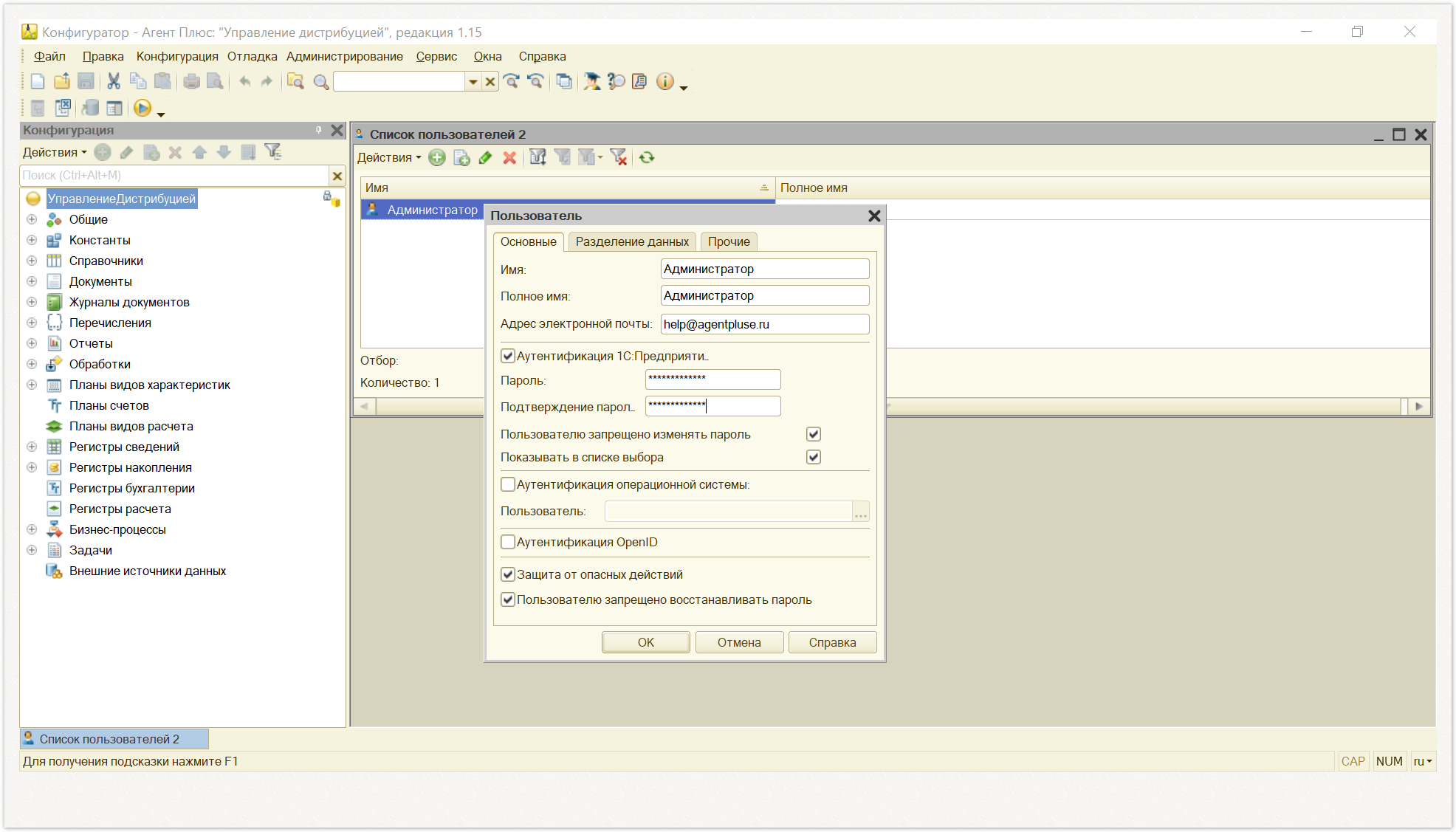The height and width of the screenshot is (832, 1456).
Task: Click Отмена button in Пользователь dialog
Action: coord(739,642)
